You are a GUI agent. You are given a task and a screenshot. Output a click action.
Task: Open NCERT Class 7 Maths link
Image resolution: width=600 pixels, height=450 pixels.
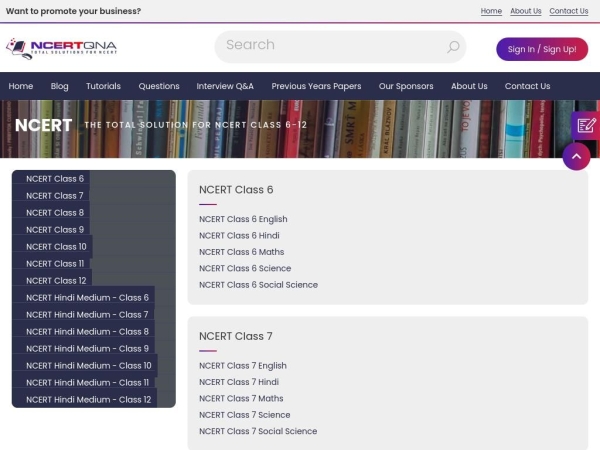(241, 399)
